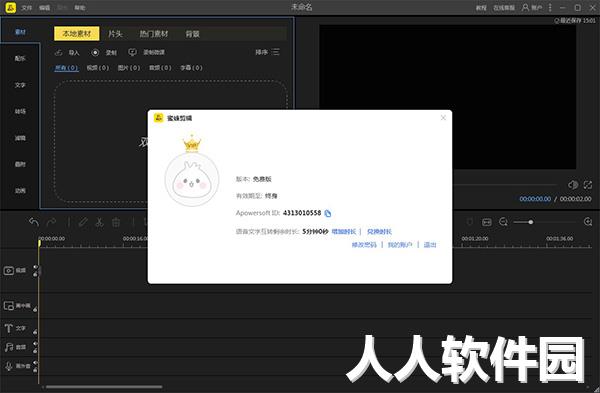Adjust the timeline zoom slider handle
The image size is (600, 393).
[x=530, y=222]
